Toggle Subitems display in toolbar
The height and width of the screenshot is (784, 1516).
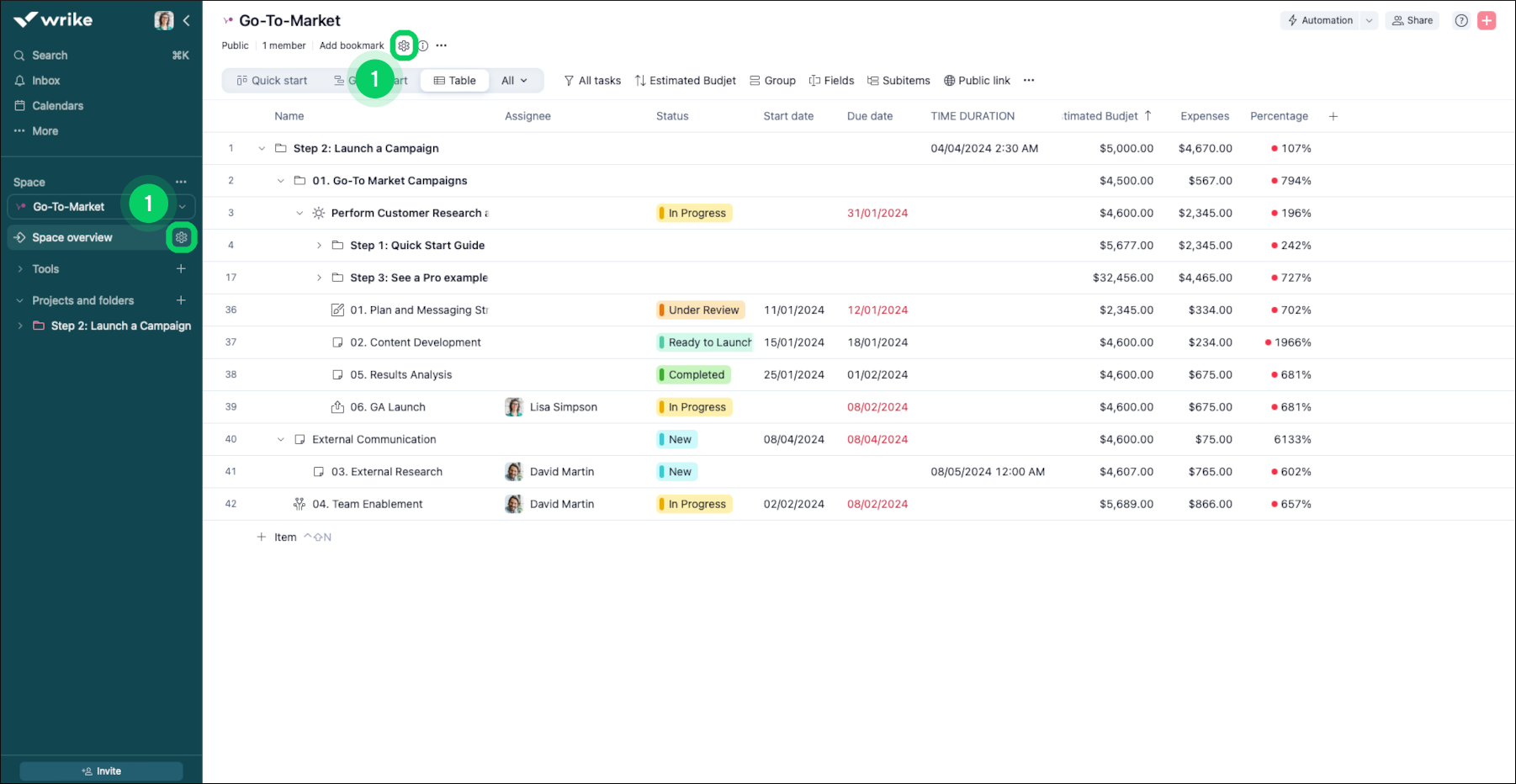tap(898, 81)
